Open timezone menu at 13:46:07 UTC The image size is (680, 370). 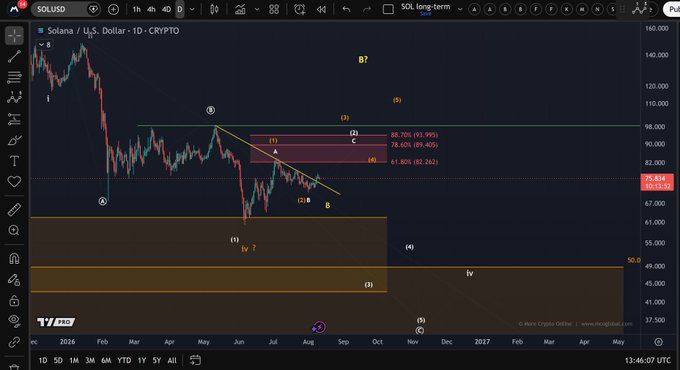coord(648,360)
